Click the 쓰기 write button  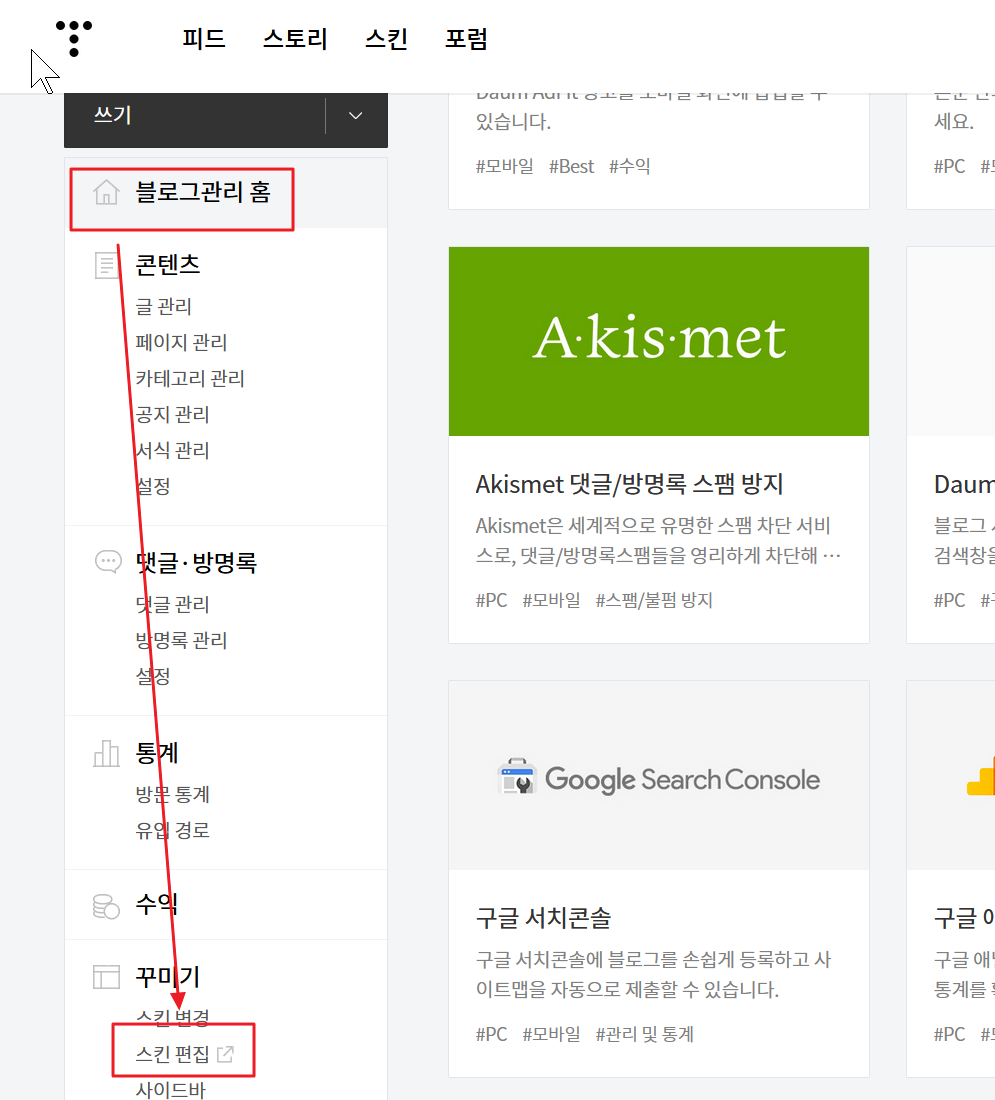coord(194,116)
